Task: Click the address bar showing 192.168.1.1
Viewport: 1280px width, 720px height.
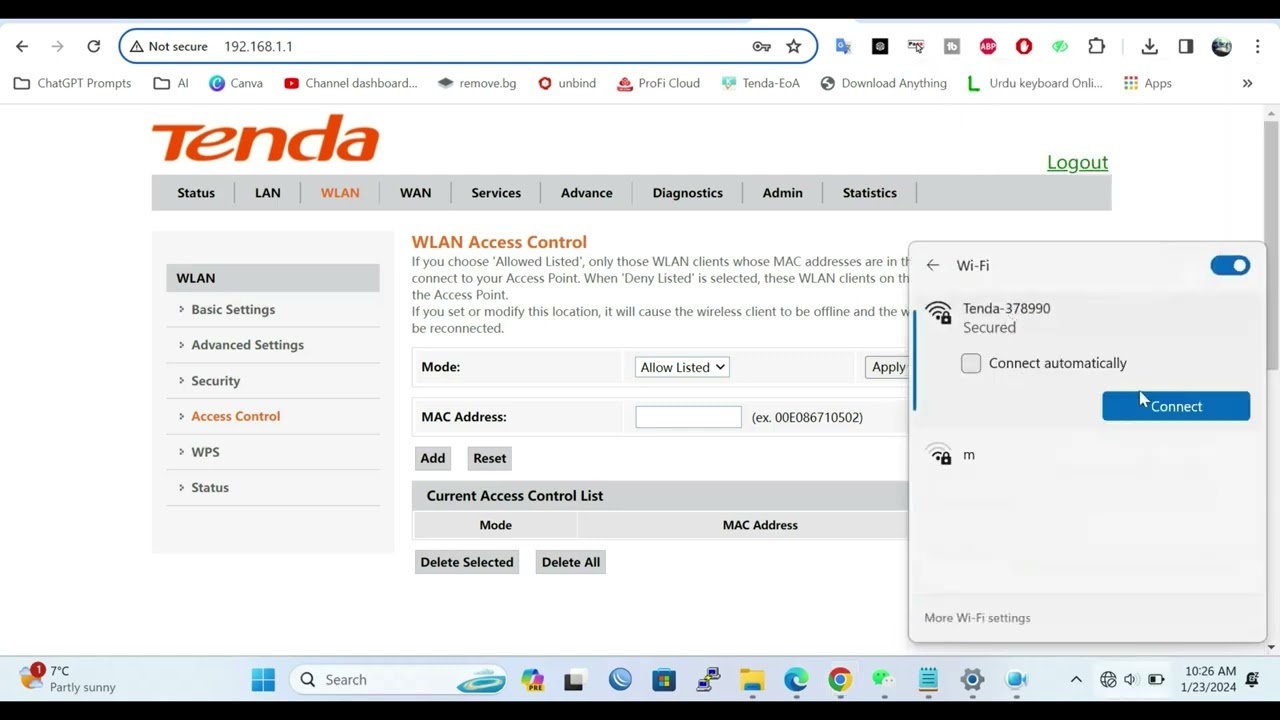Action: pyautogui.click(x=467, y=46)
